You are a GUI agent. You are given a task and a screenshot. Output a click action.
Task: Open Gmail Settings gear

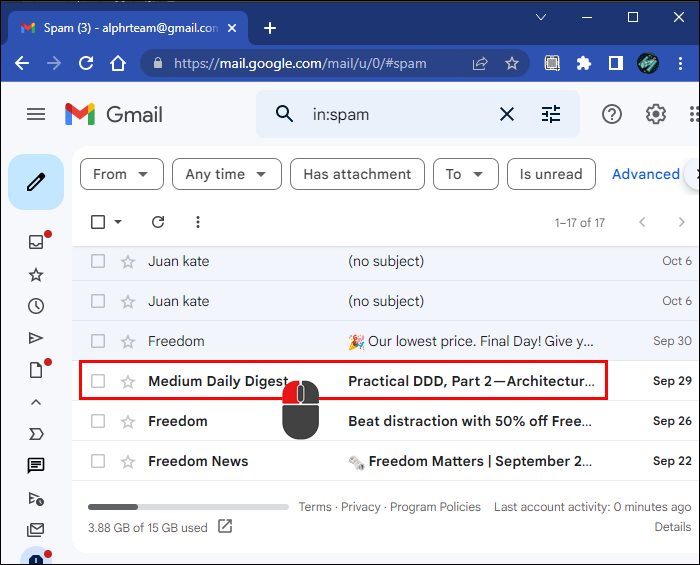656,114
